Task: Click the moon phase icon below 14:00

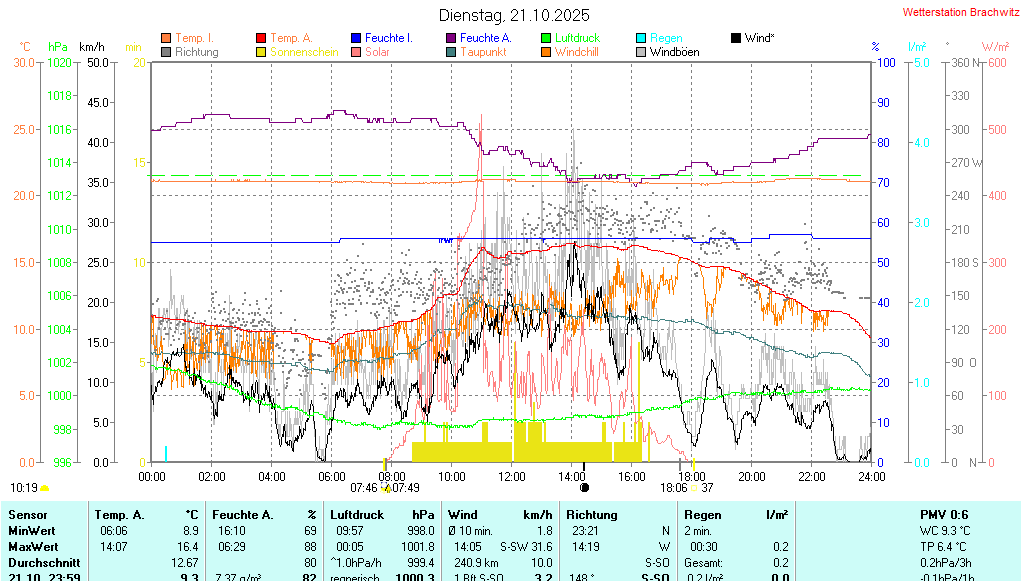Action: tap(585, 488)
